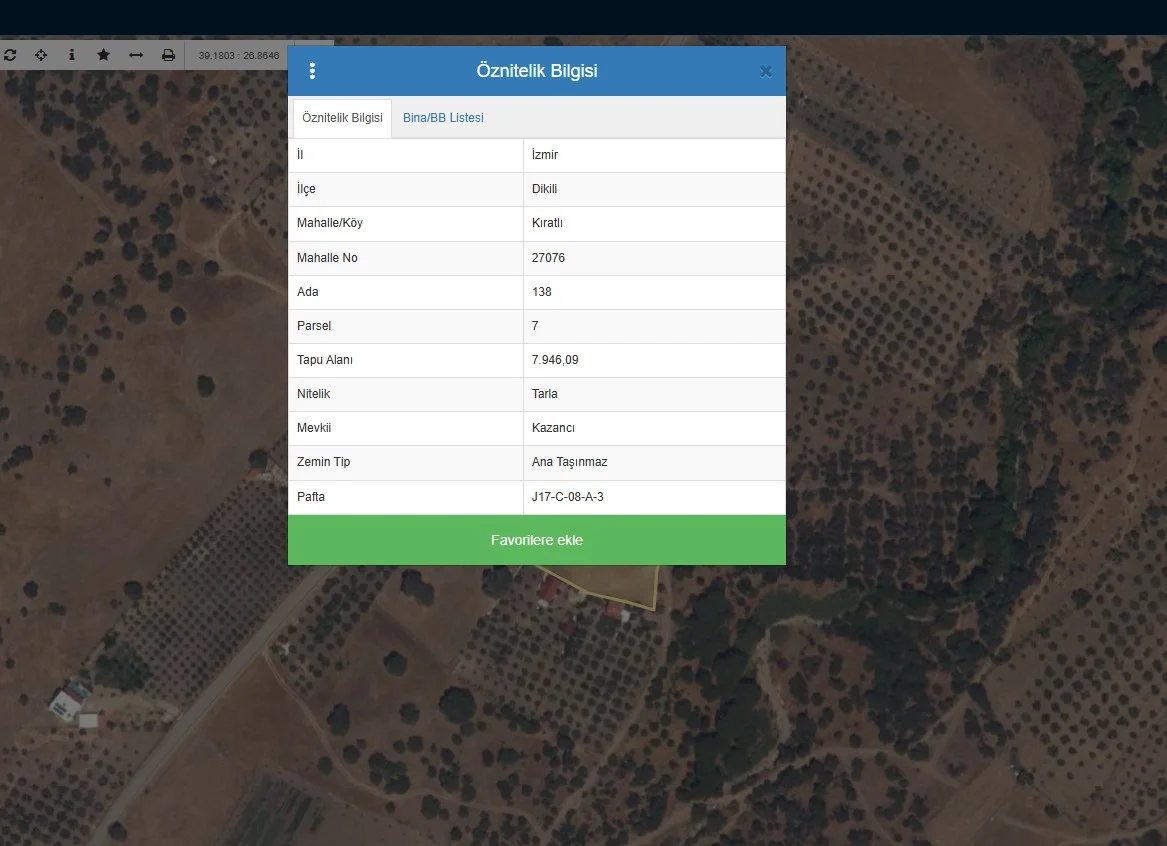Switch to the Bina/BB Listesi tab
The image size is (1167, 846).
443,118
